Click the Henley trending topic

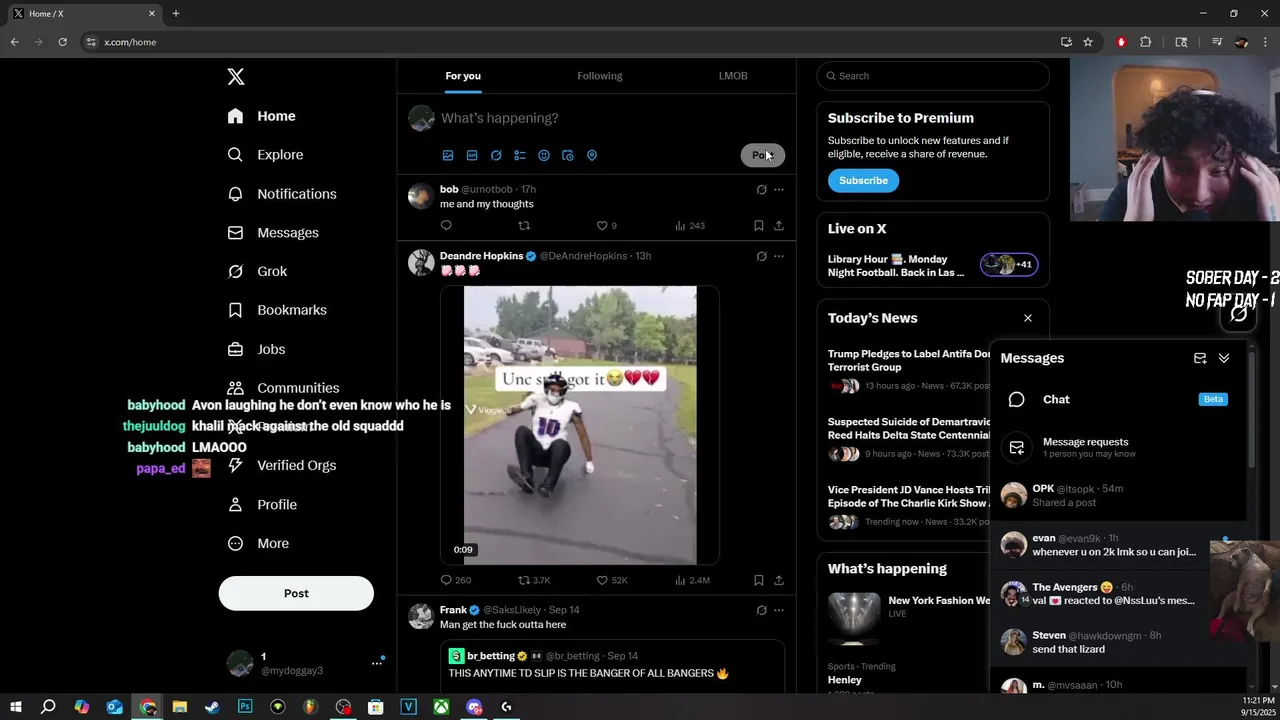[845, 680]
